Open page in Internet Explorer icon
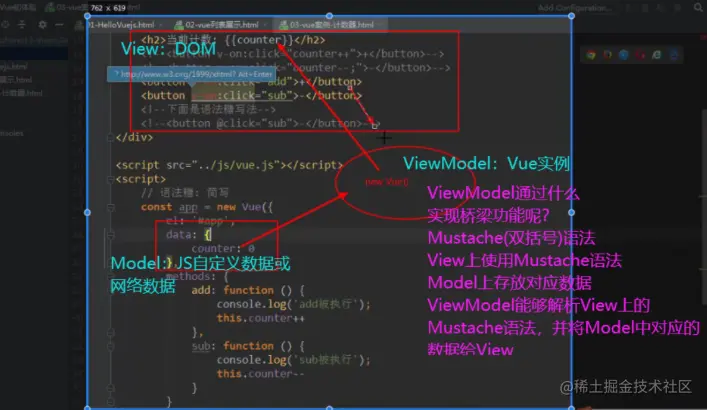Viewport: 707px width, 410px height. (x=656, y=55)
